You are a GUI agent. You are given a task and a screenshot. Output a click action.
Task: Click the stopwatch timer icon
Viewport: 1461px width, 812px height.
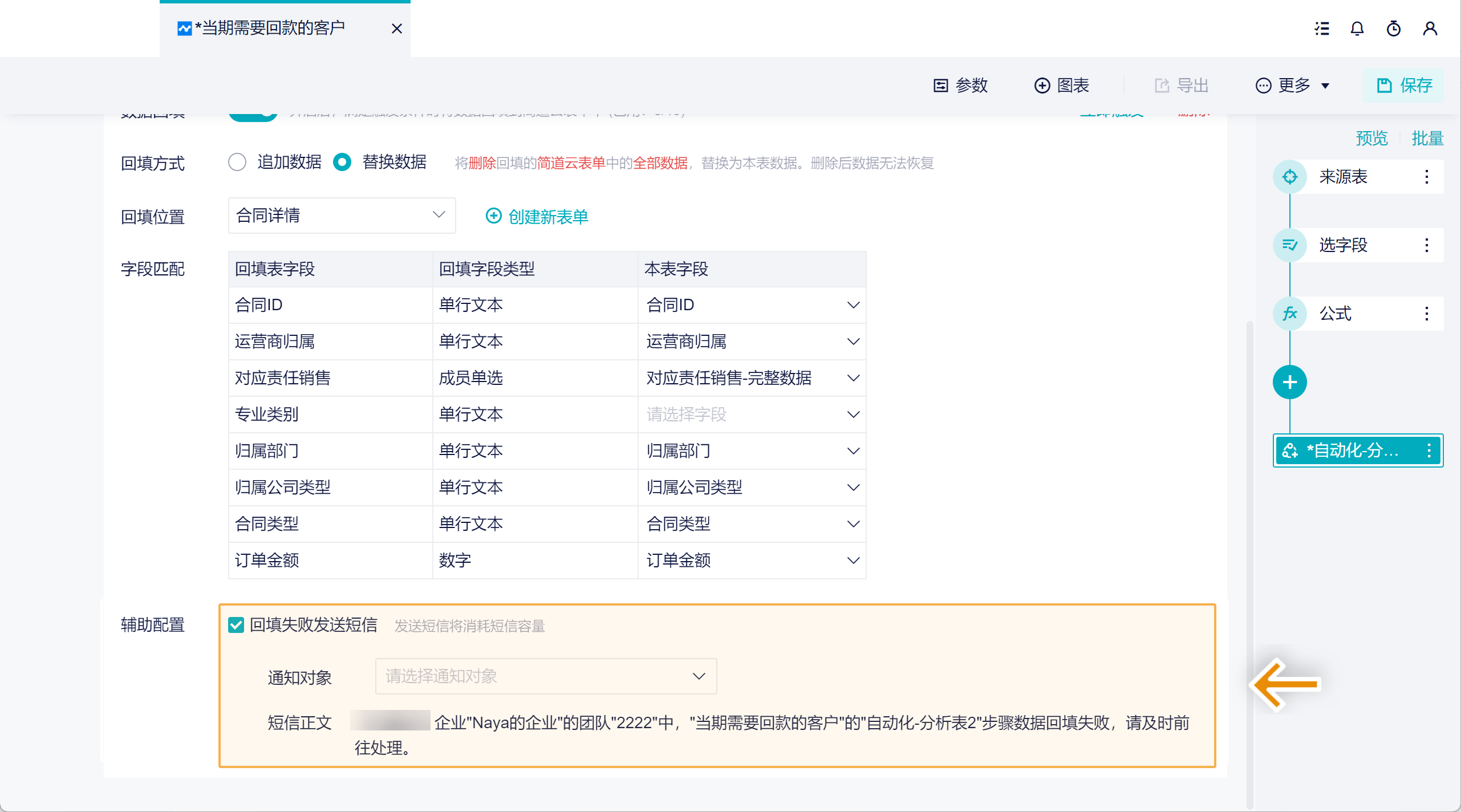click(1394, 29)
